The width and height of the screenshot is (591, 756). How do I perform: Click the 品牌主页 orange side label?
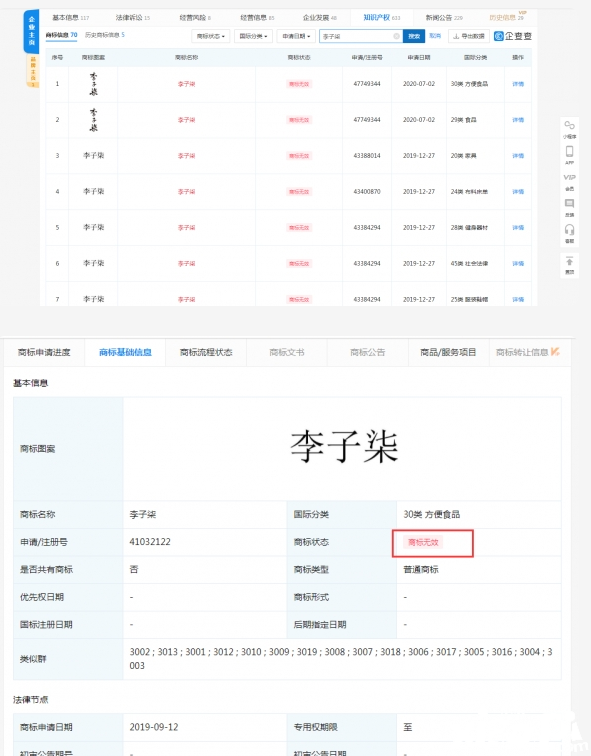33,71
